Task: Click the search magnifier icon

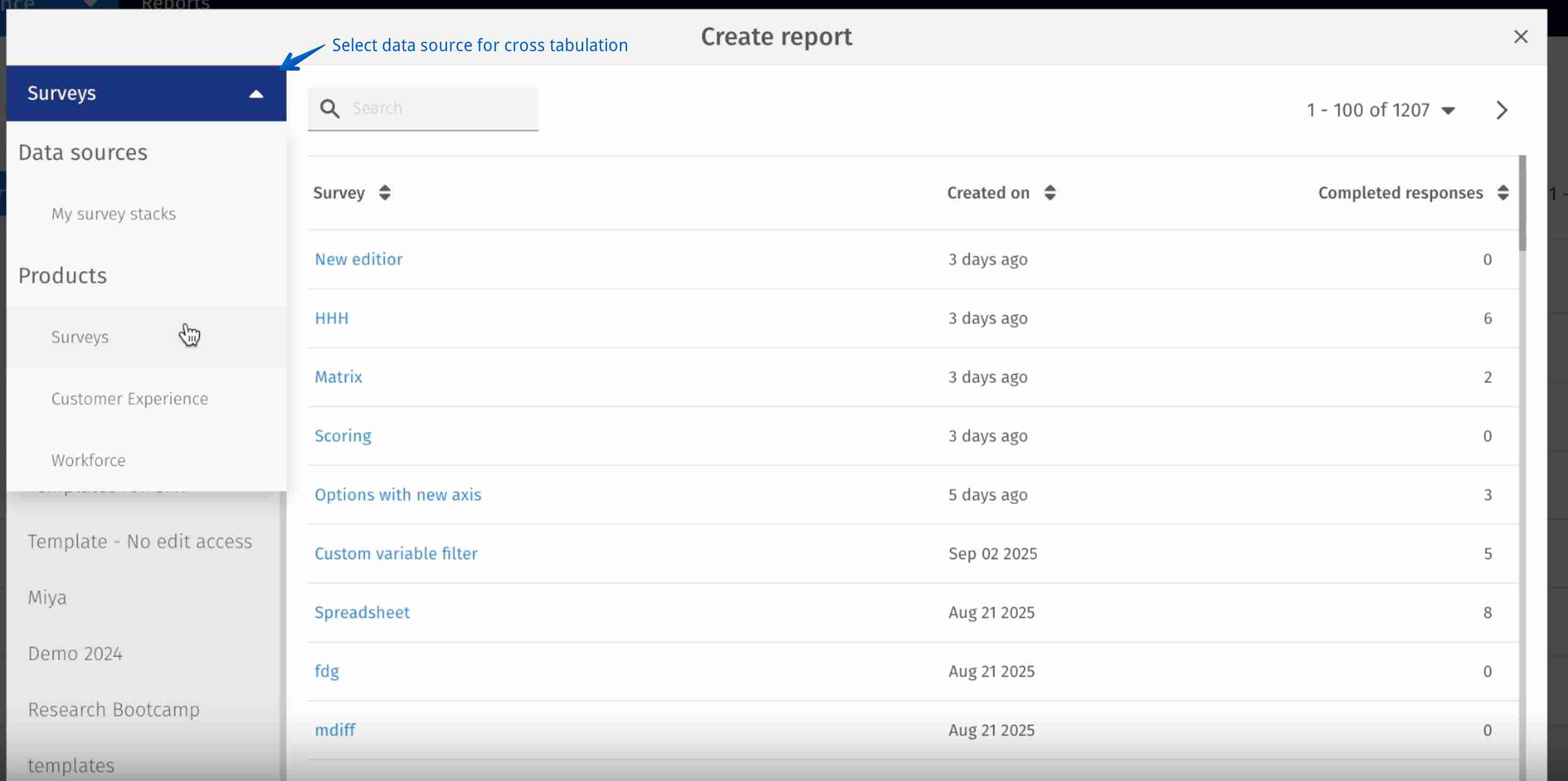Action: point(330,109)
